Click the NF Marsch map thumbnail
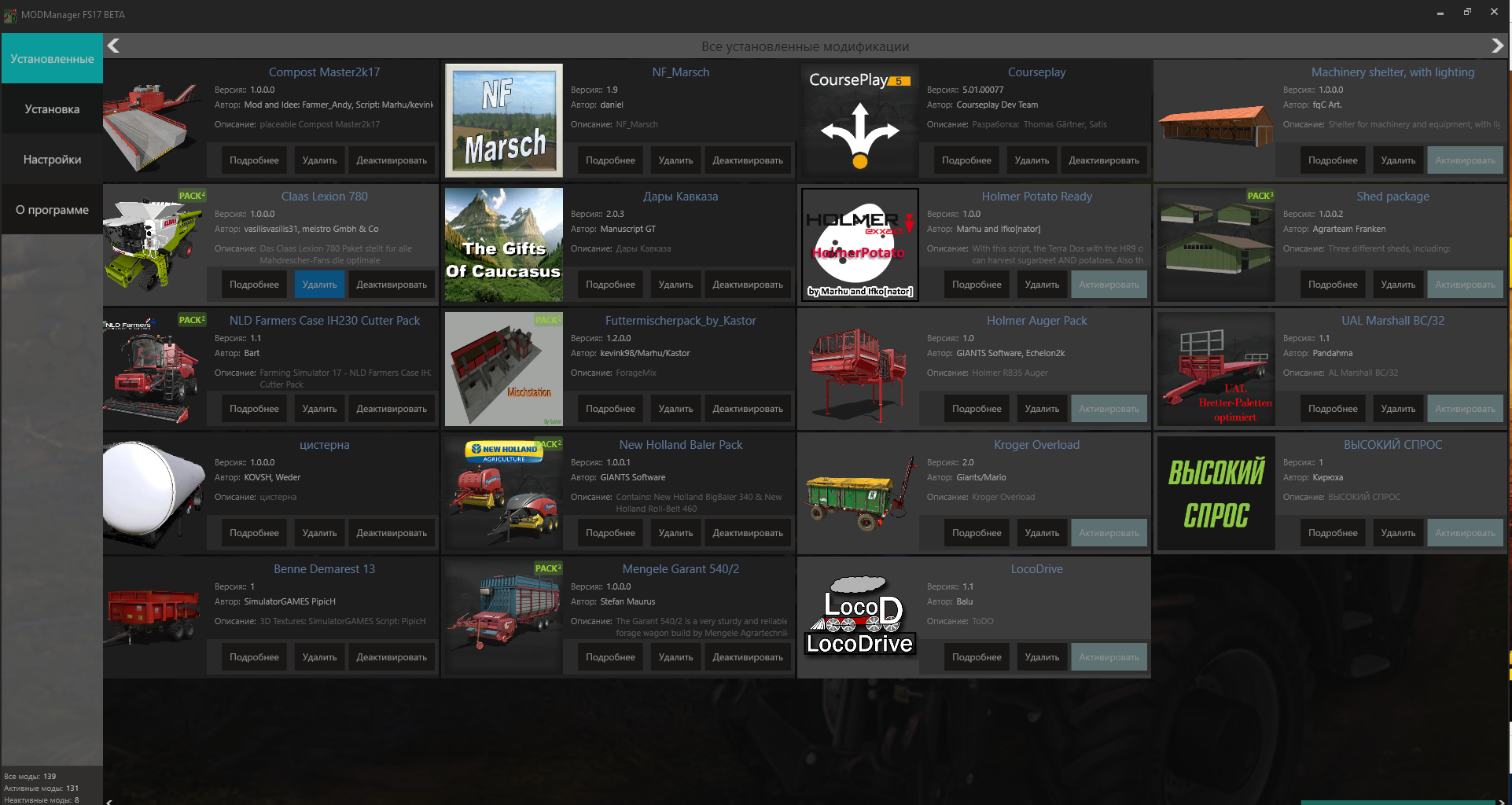 504,120
